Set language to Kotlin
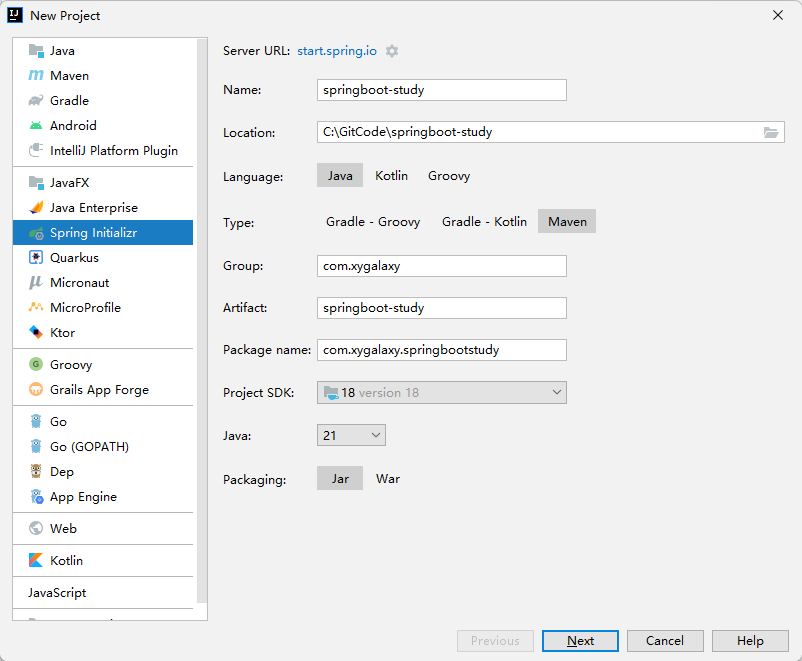Image resolution: width=802 pixels, height=661 pixels. 391,176
